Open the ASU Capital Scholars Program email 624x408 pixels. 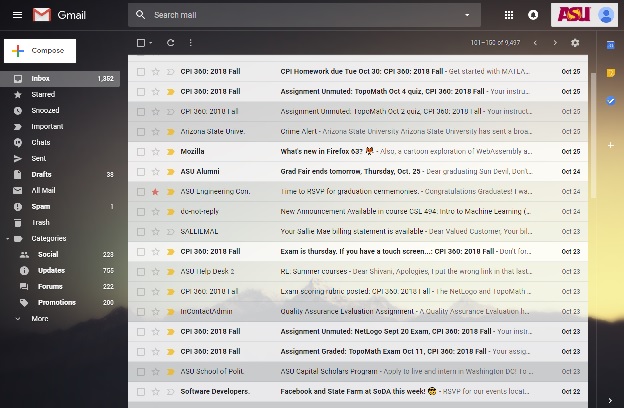point(358,372)
